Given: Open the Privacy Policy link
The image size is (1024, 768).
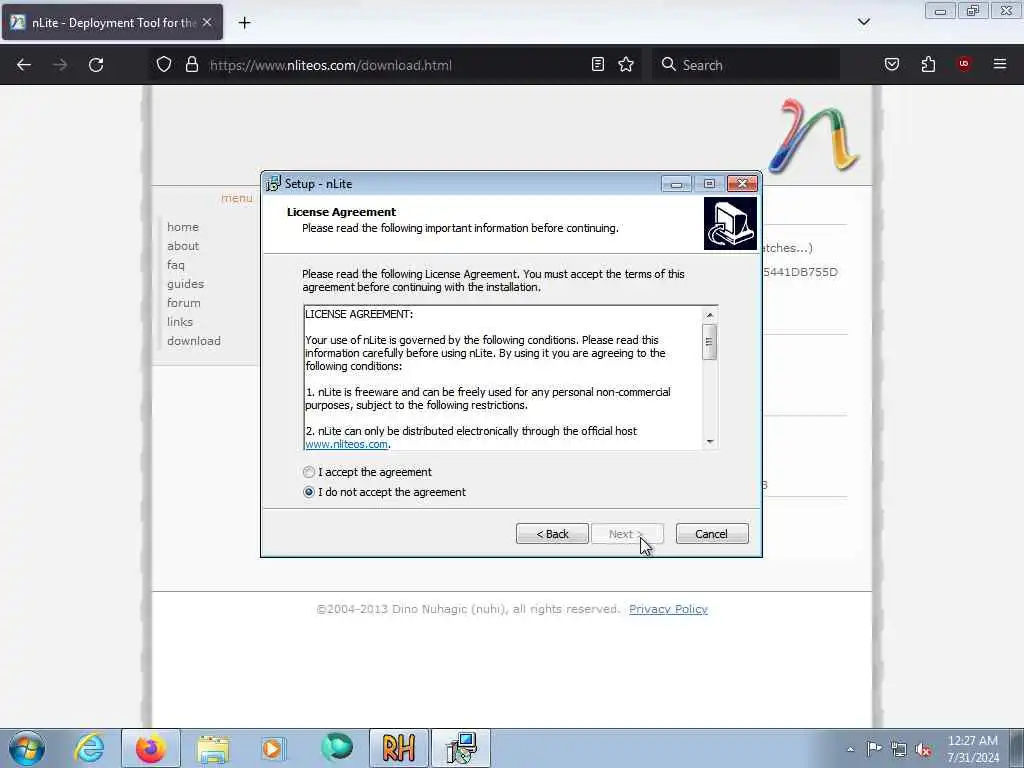Looking at the screenshot, I should click(x=668, y=609).
